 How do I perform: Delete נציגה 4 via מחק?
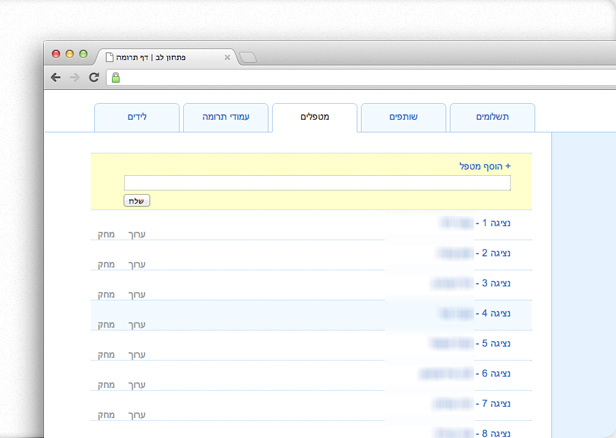point(106,325)
